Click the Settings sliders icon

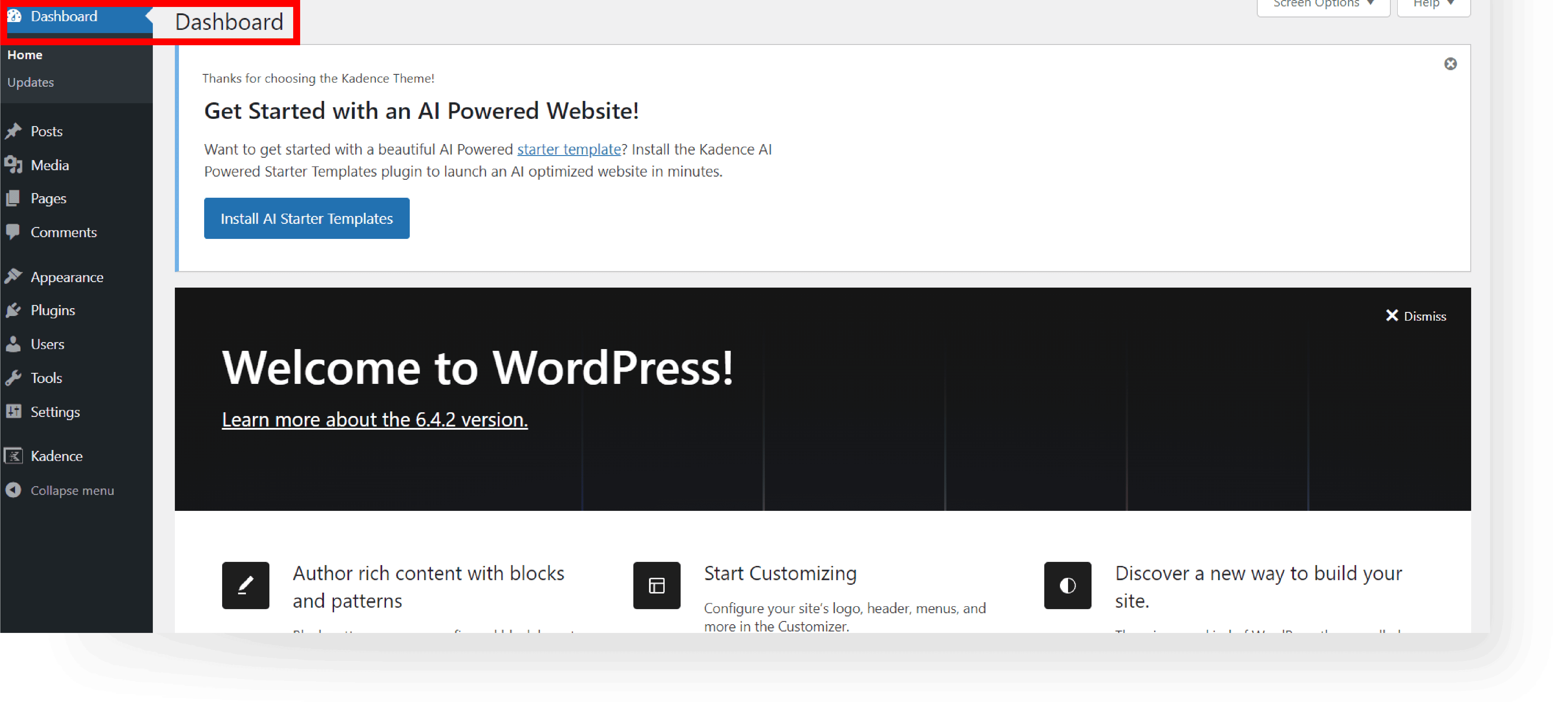pyautogui.click(x=13, y=411)
